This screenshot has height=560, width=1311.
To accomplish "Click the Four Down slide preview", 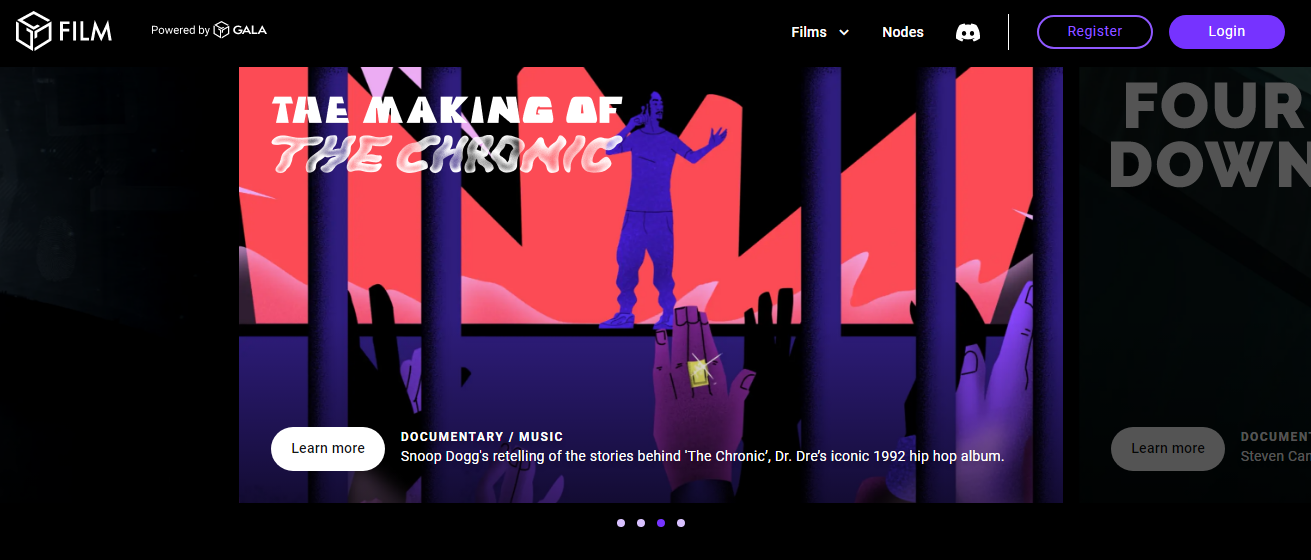I will 1195,285.
